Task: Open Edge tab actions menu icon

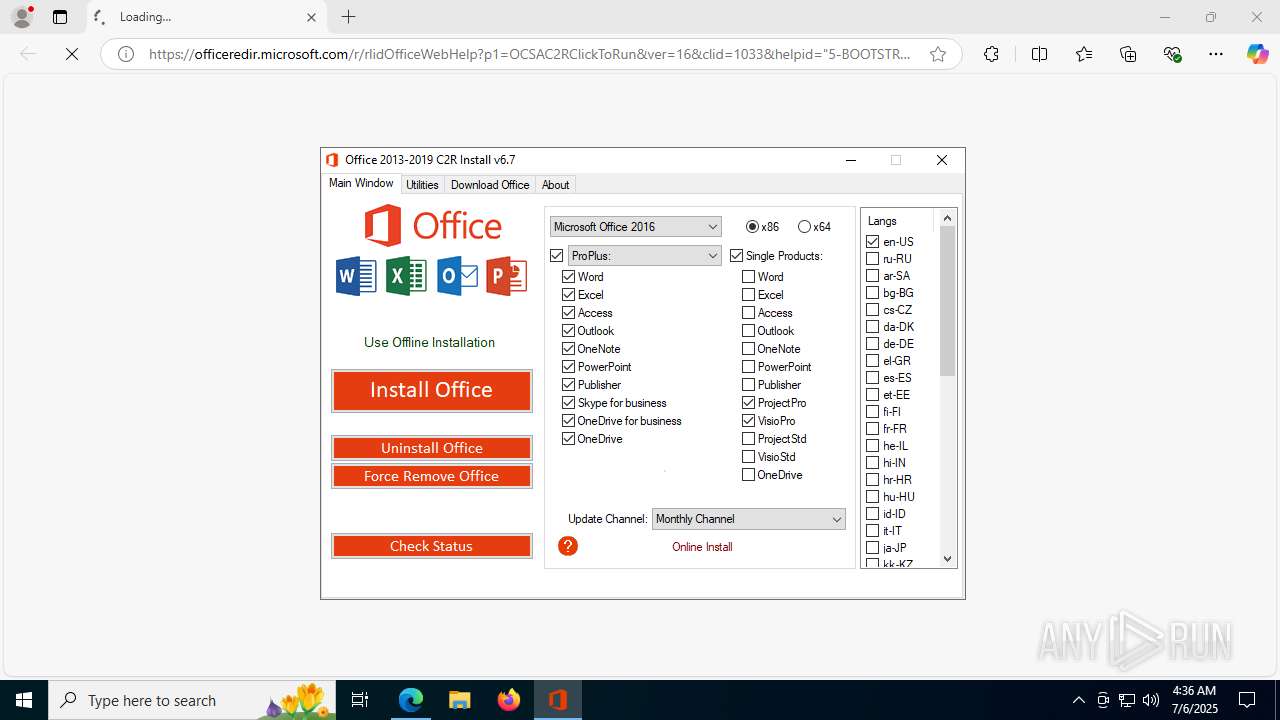Action: (x=60, y=17)
